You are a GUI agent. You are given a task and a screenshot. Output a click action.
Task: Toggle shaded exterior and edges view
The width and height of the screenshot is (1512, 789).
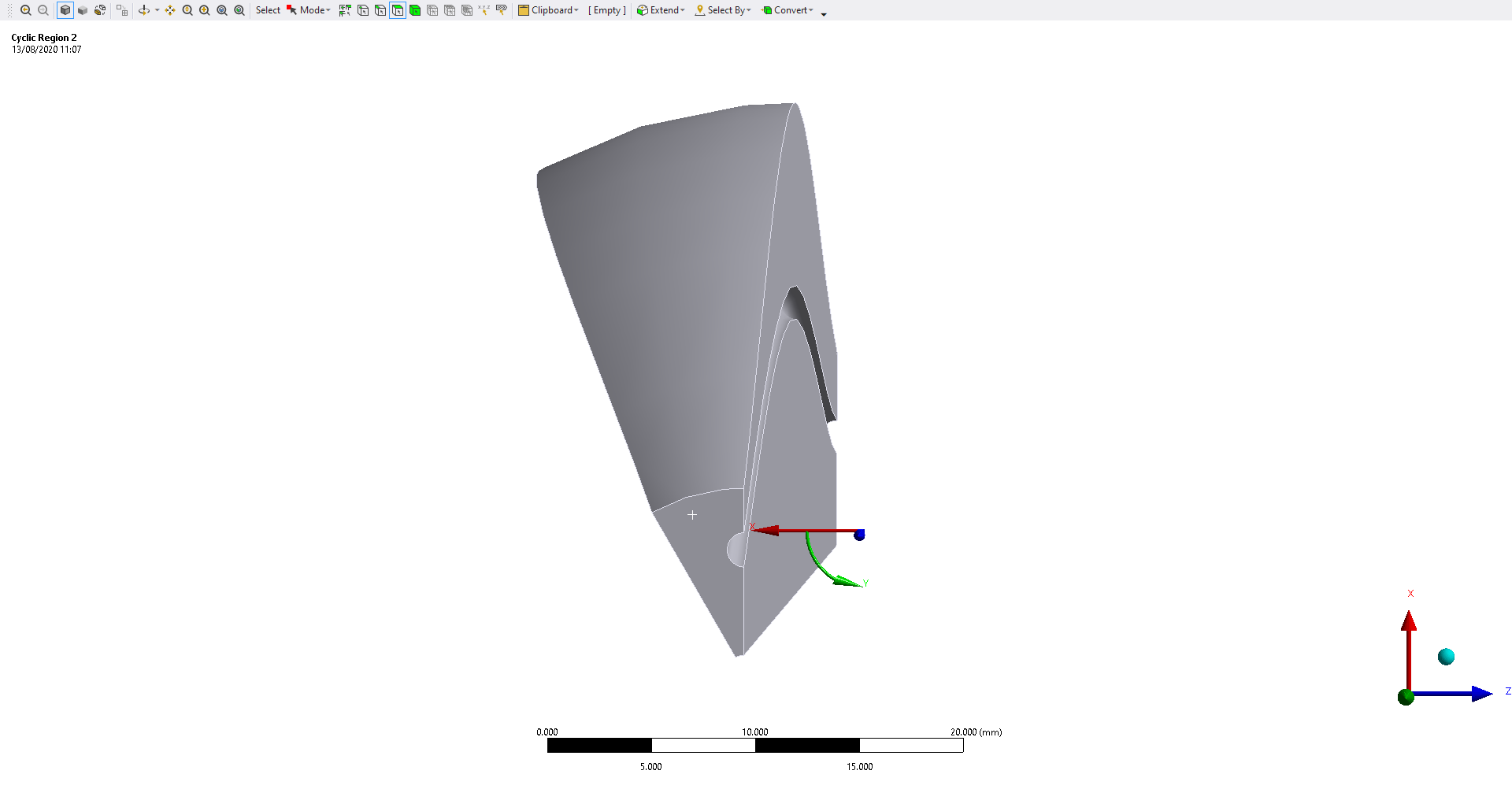tap(65, 10)
